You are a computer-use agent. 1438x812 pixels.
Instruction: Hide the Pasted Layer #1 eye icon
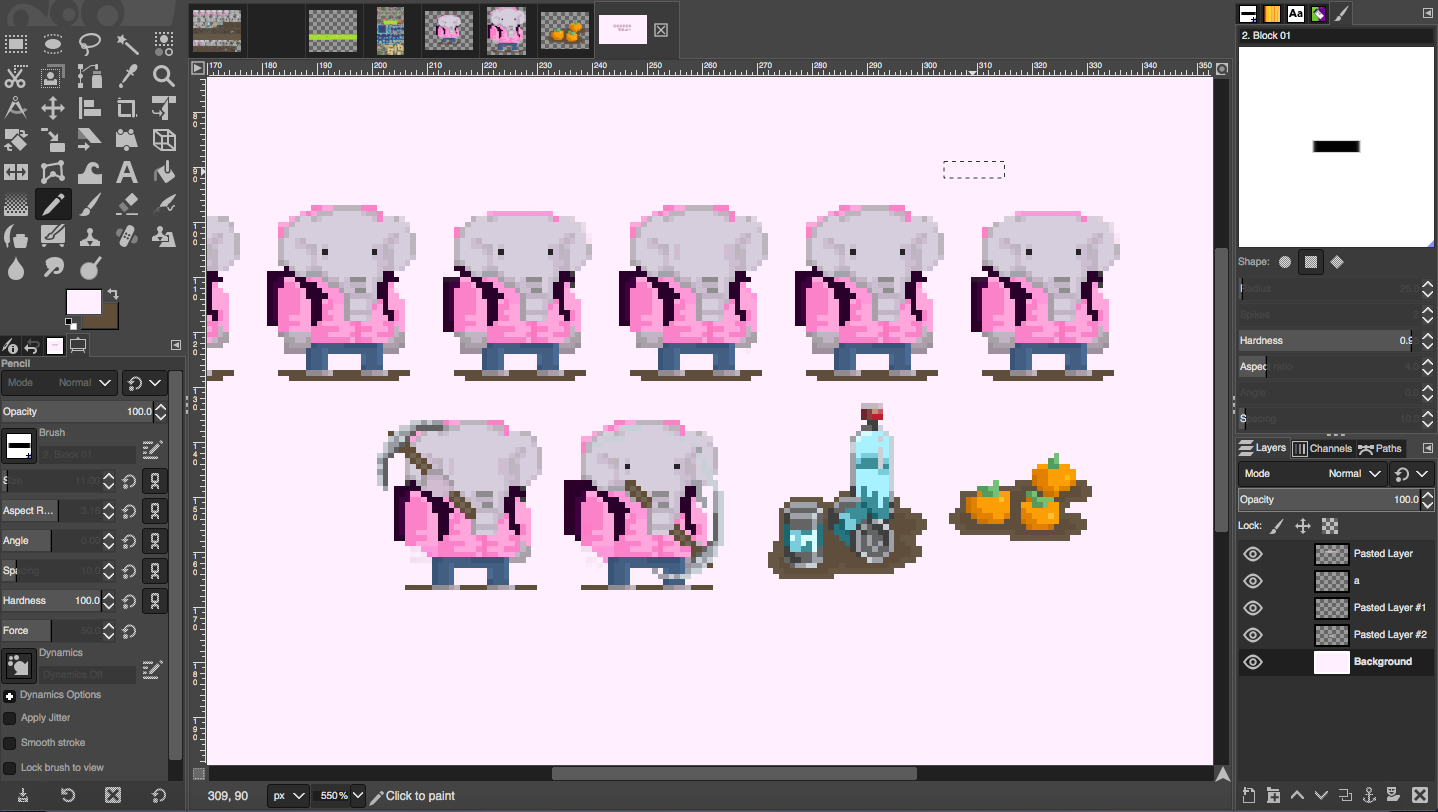click(x=1253, y=608)
